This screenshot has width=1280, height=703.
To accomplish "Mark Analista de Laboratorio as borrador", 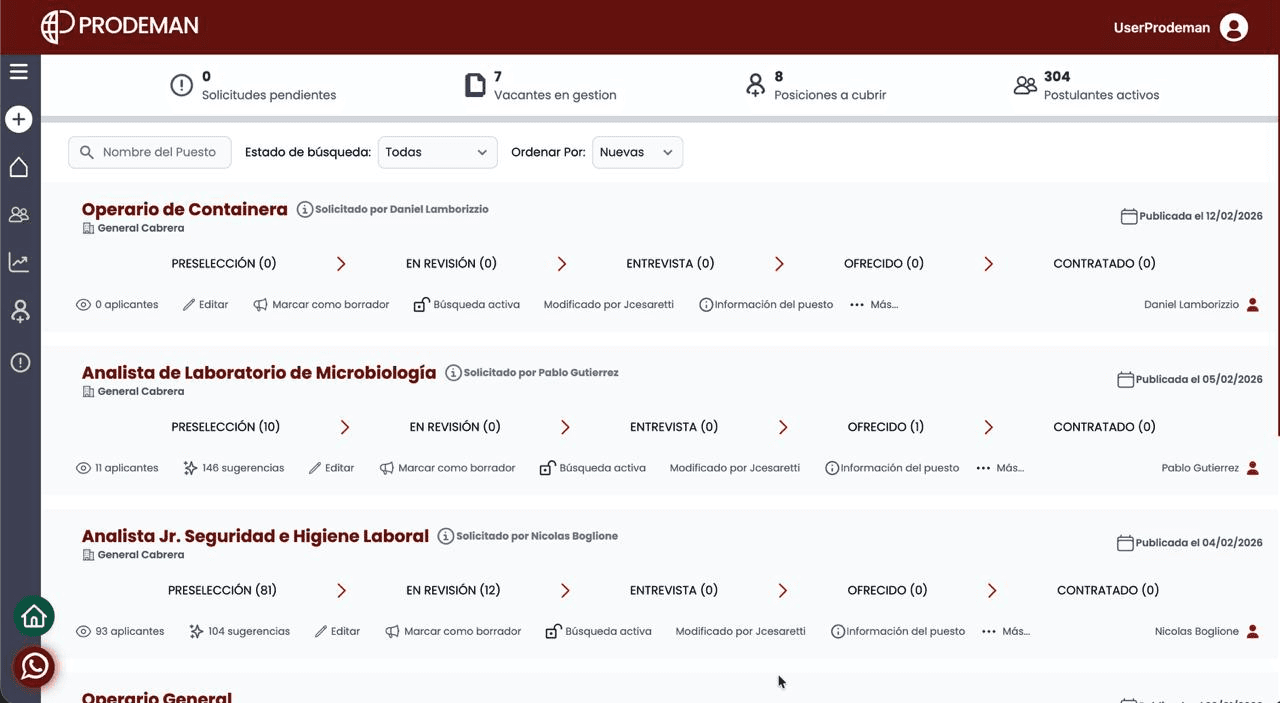I will click(447, 467).
